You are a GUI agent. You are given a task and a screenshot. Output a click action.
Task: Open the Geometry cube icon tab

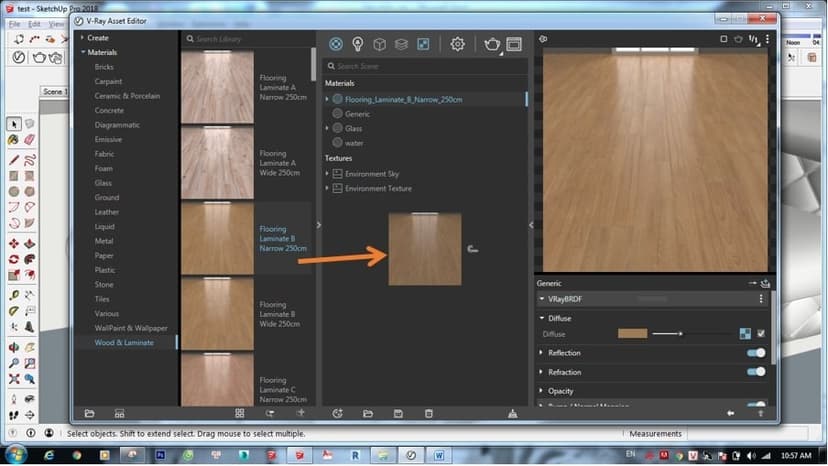click(379, 44)
